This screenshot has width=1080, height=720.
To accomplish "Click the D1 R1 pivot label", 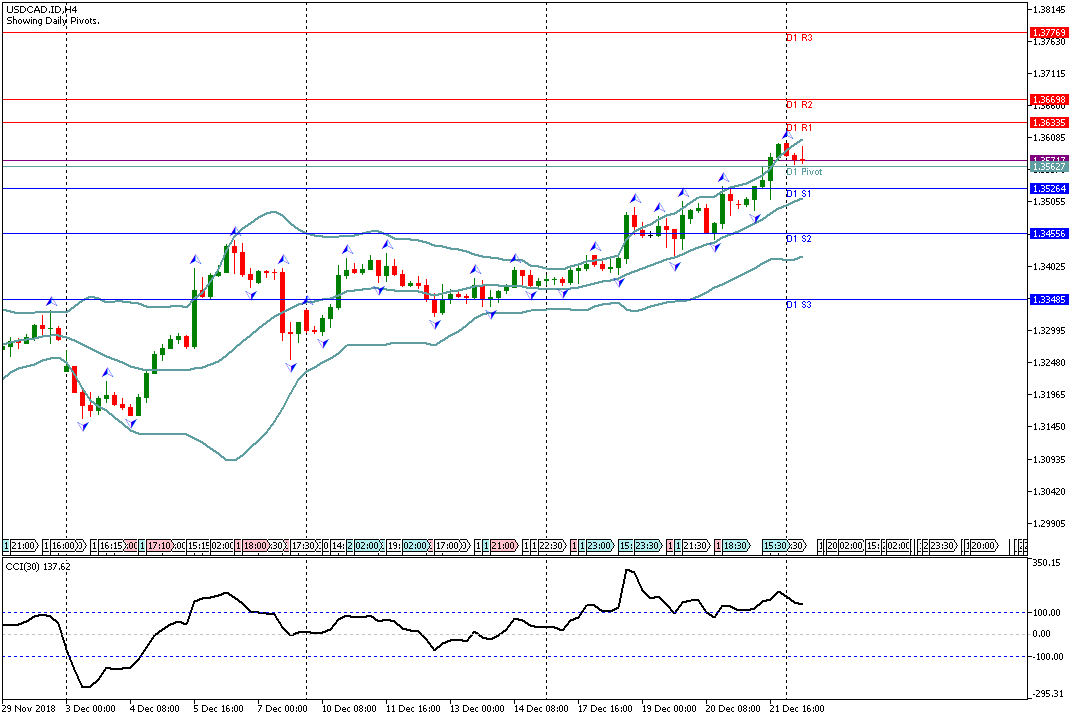I will point(799,127).
